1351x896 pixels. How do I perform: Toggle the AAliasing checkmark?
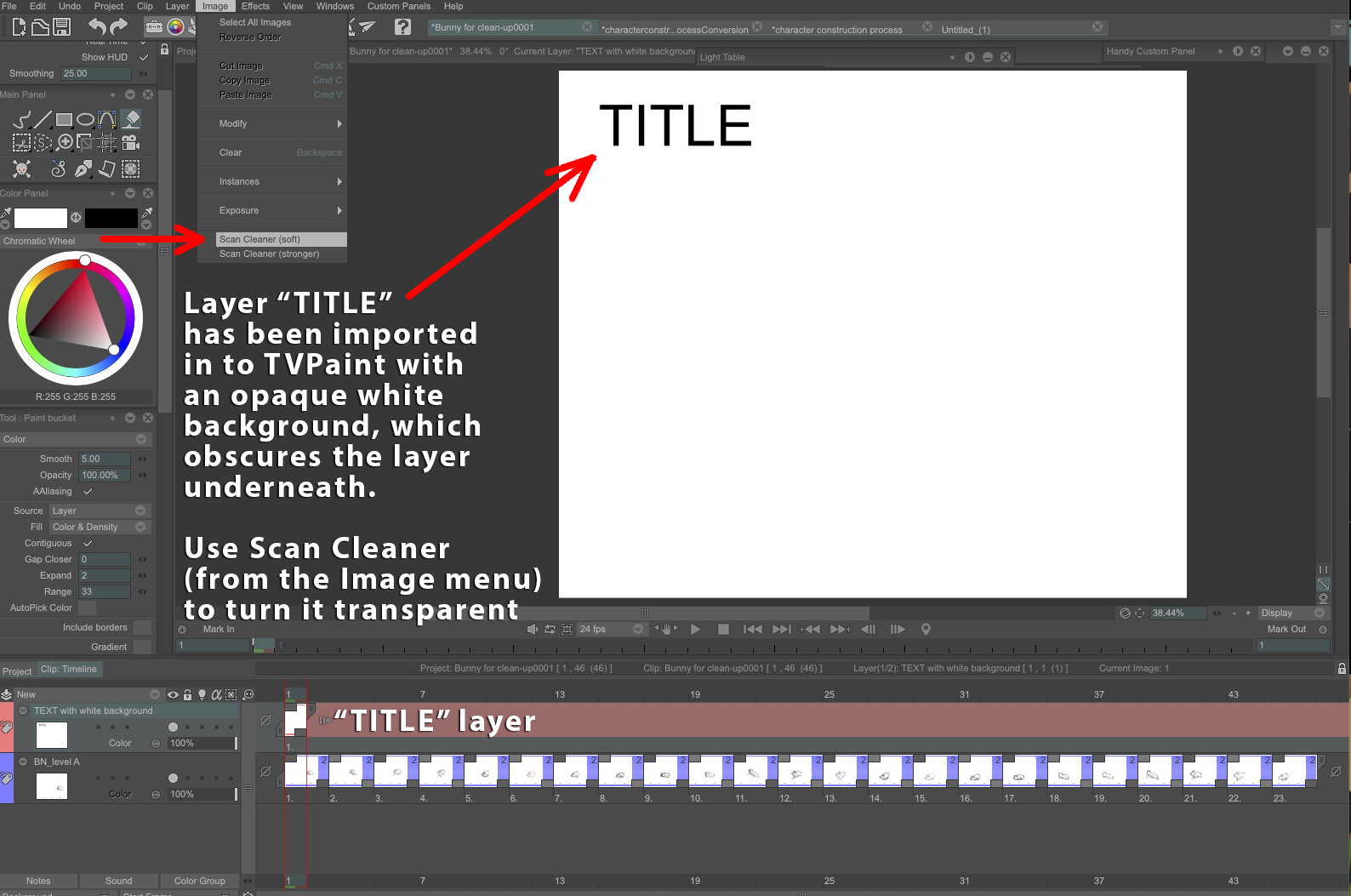pos(88,491)
